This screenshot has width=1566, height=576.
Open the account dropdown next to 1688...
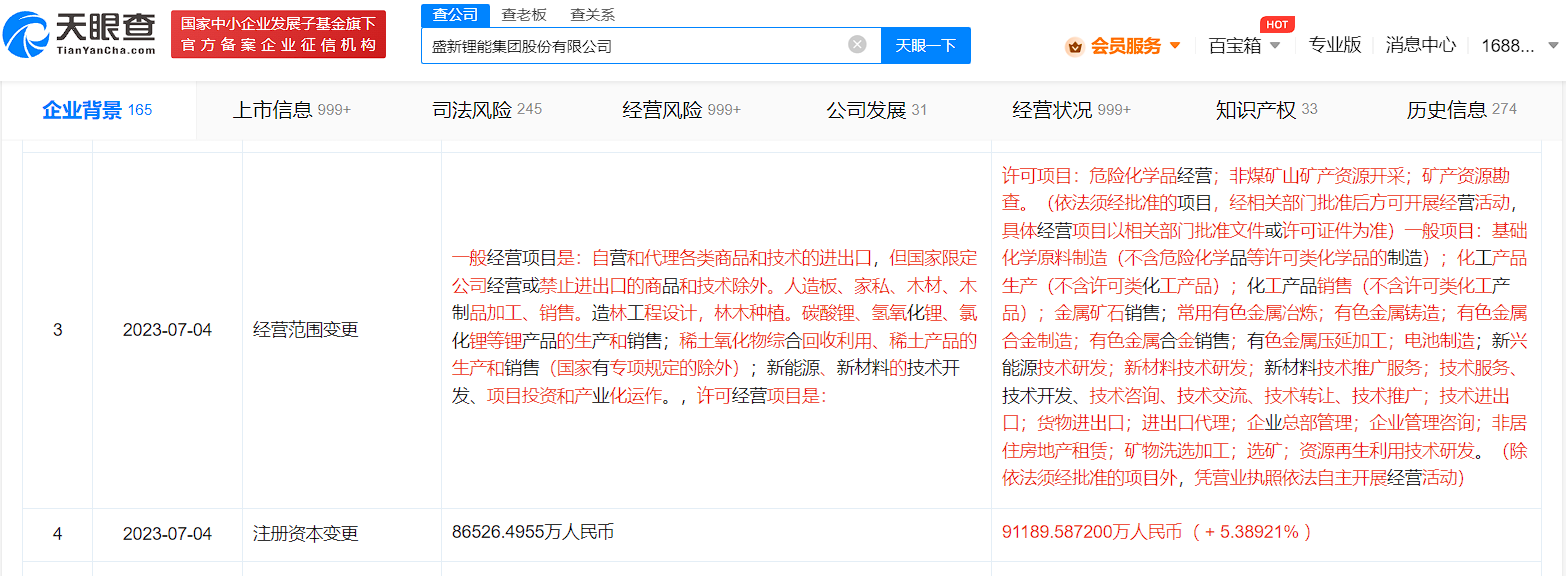pyautogui.click(x=1553, y=46)
